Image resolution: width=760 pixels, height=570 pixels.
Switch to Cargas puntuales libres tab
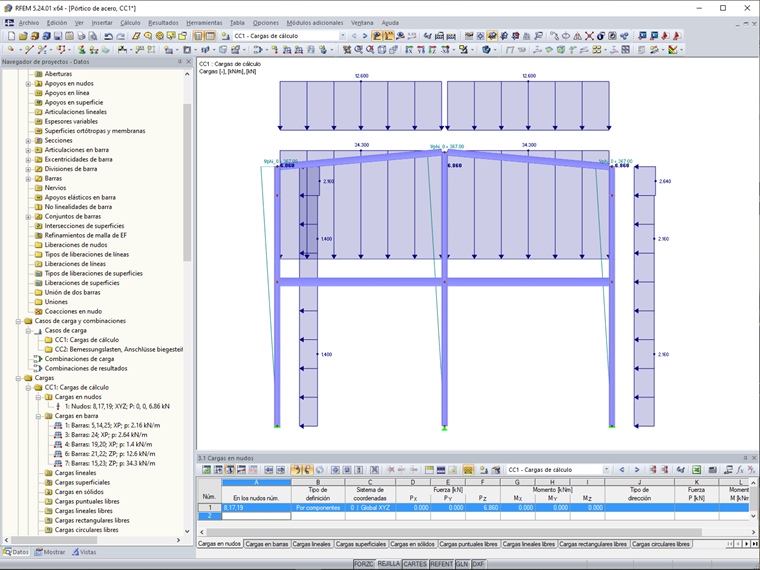468,544
